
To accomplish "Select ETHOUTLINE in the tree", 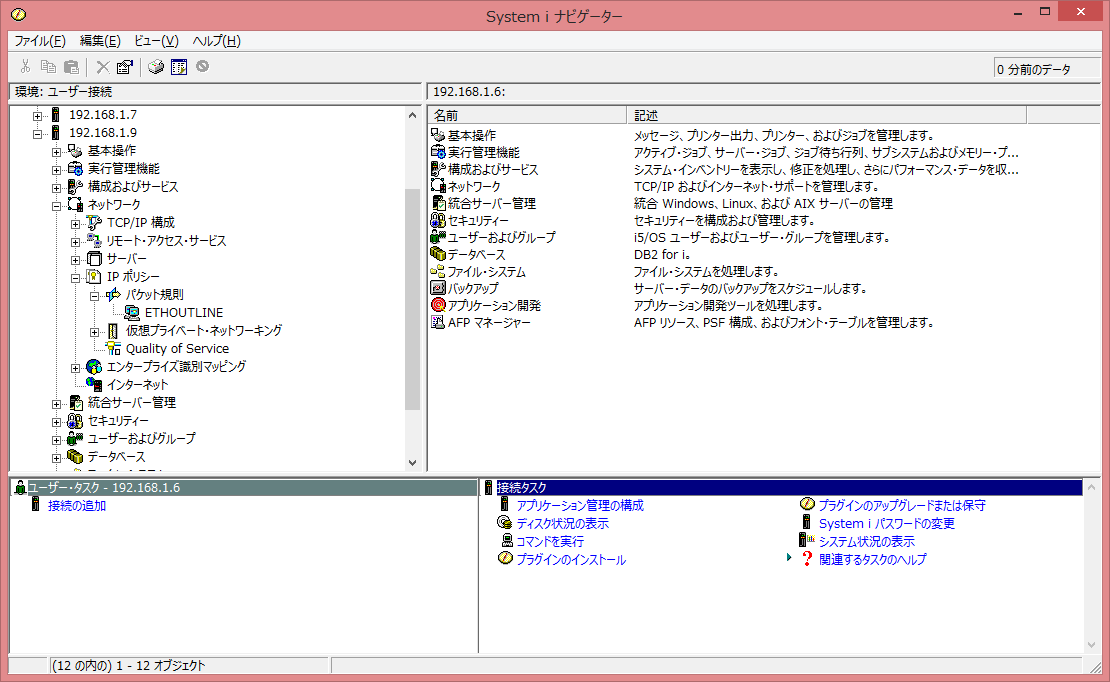I will 183,313.
